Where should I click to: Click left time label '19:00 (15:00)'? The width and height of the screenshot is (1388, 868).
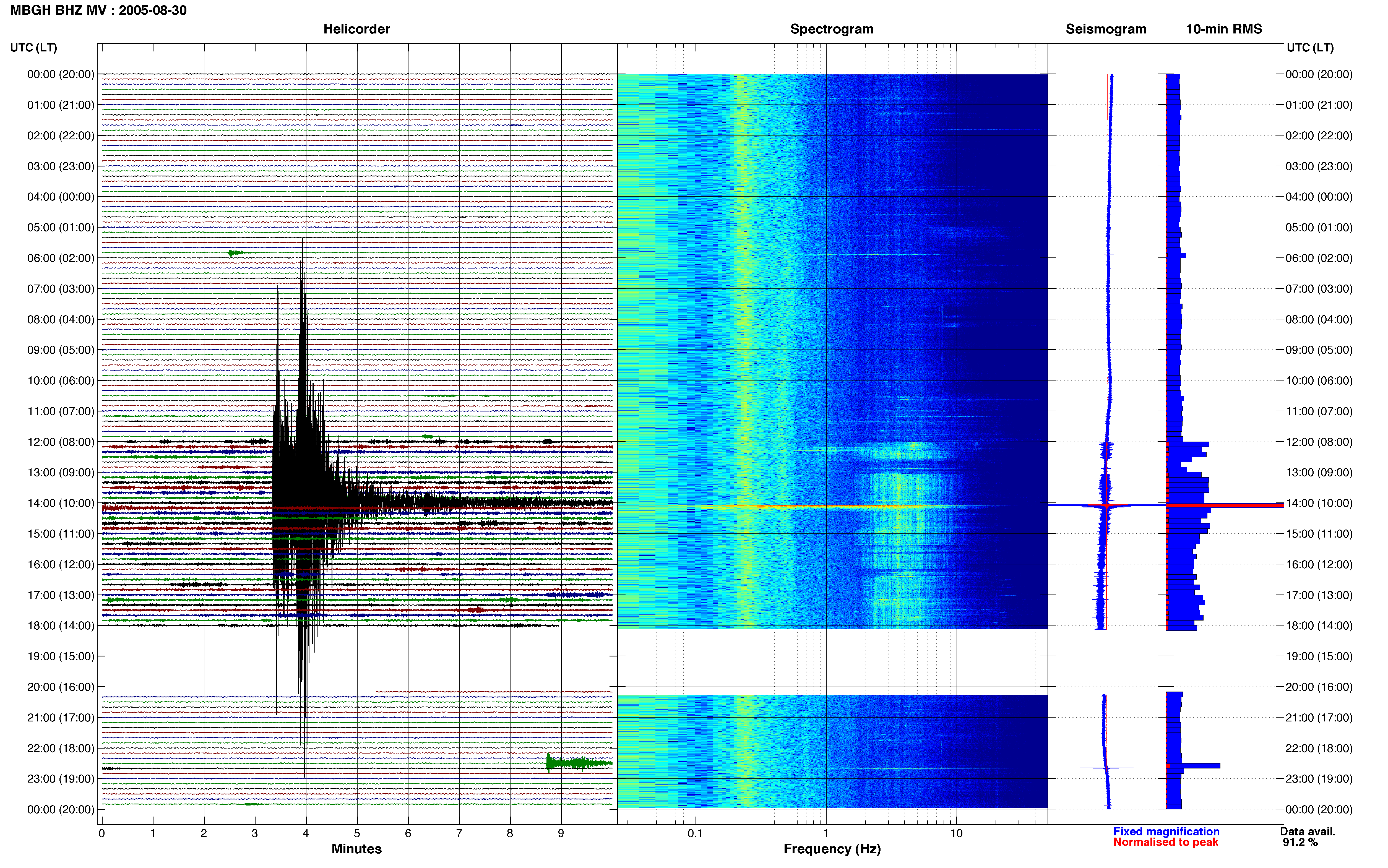click(61, 656)
